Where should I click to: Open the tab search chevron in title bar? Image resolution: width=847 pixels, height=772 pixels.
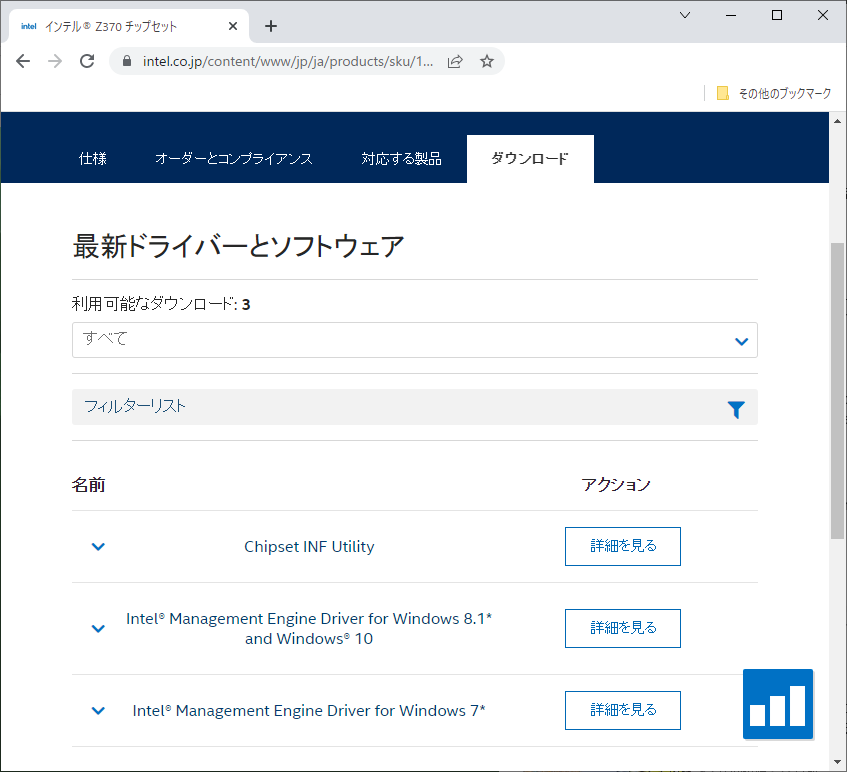[685, 15]
